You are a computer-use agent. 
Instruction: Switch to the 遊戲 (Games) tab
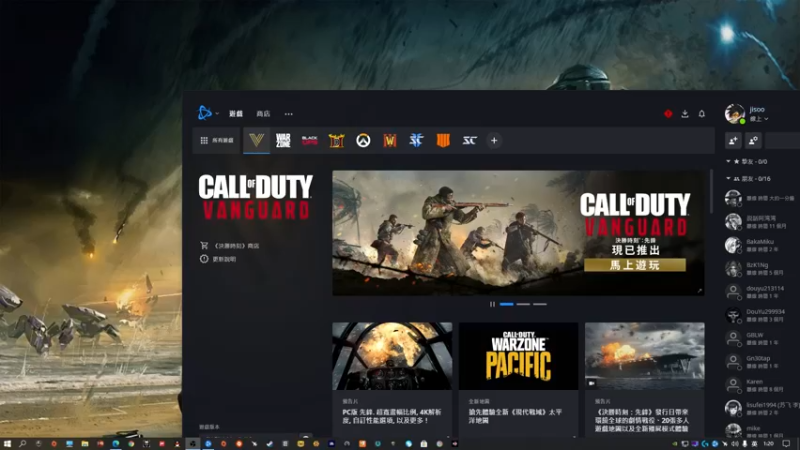(x=236, y=114)
